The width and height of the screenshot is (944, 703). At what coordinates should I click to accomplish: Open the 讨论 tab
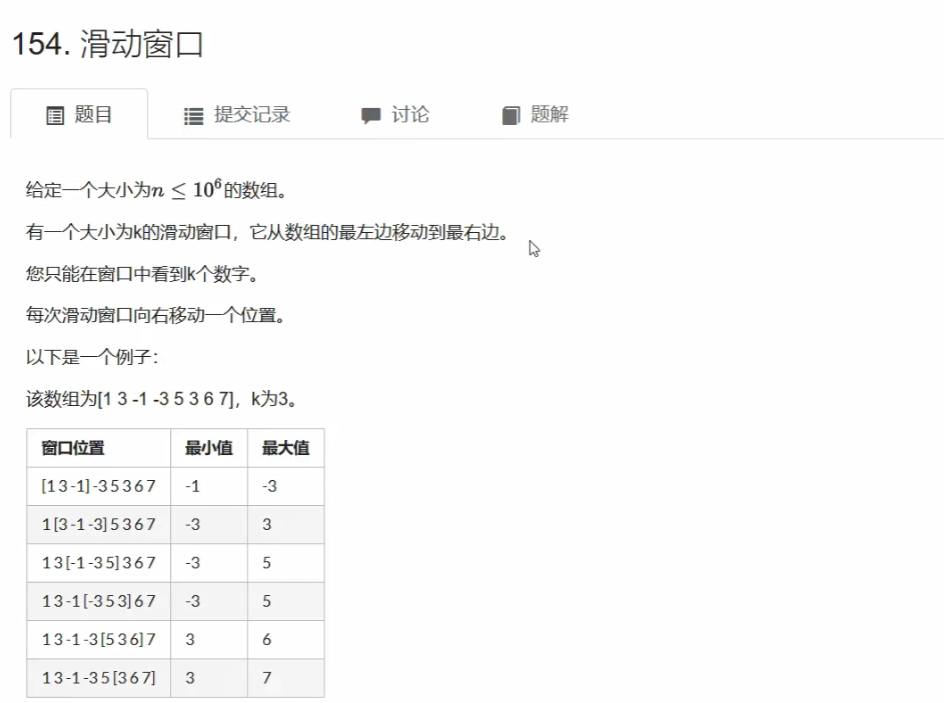(x=410, y=115)
